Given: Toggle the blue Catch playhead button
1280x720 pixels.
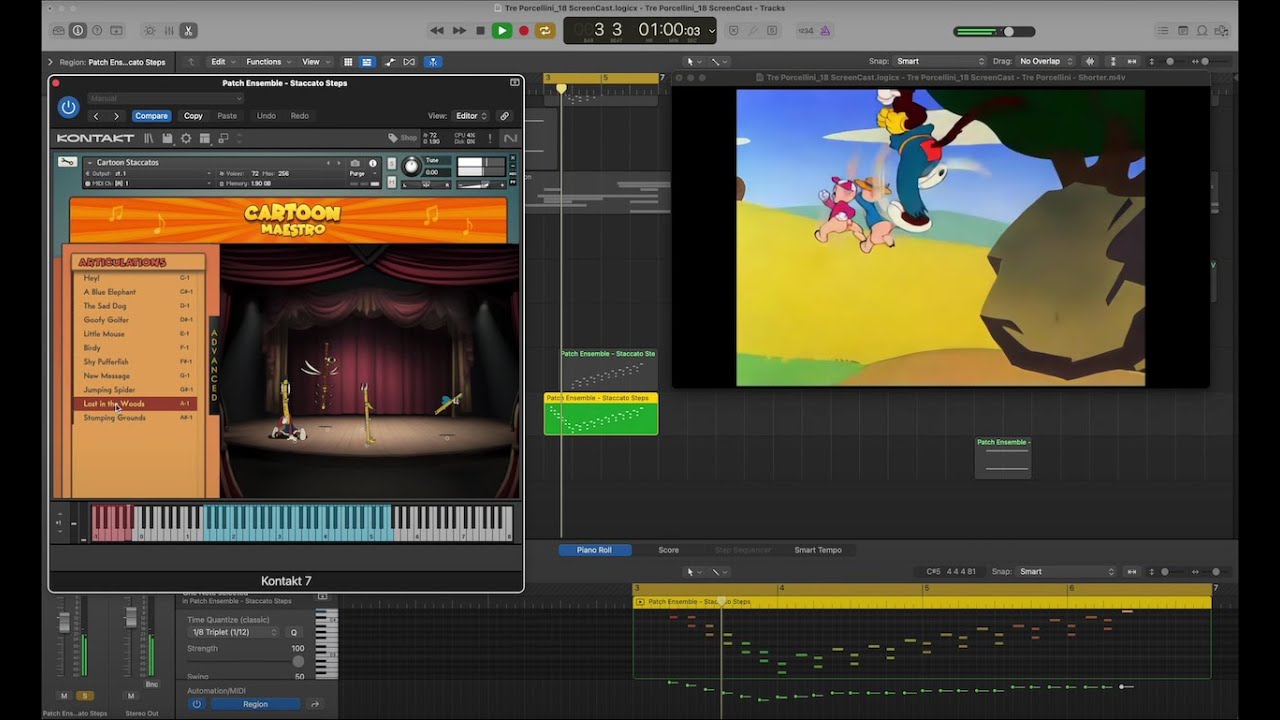Looking at the screenshot, I should tap(432, 62).
